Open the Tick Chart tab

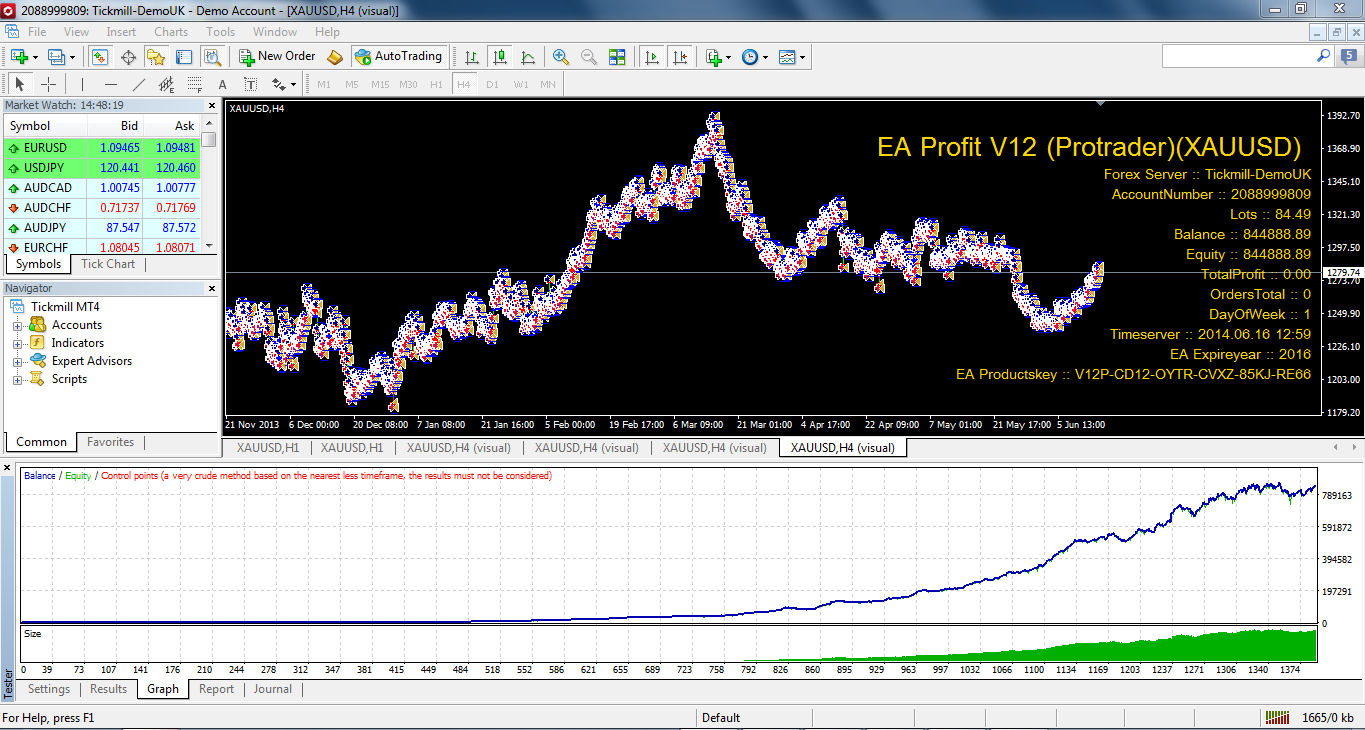[x=108, y=264]
